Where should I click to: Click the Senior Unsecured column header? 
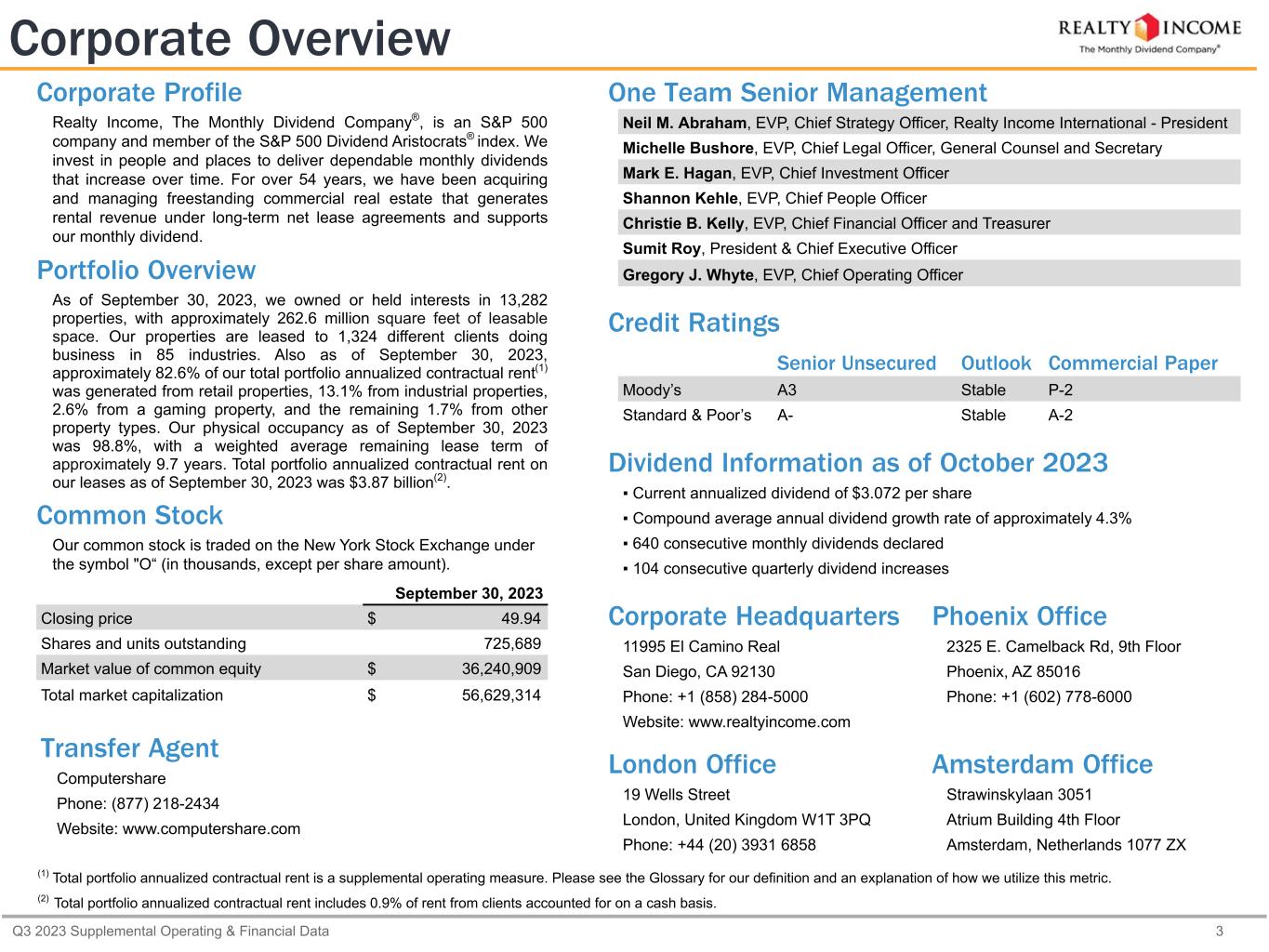[856, 364]
